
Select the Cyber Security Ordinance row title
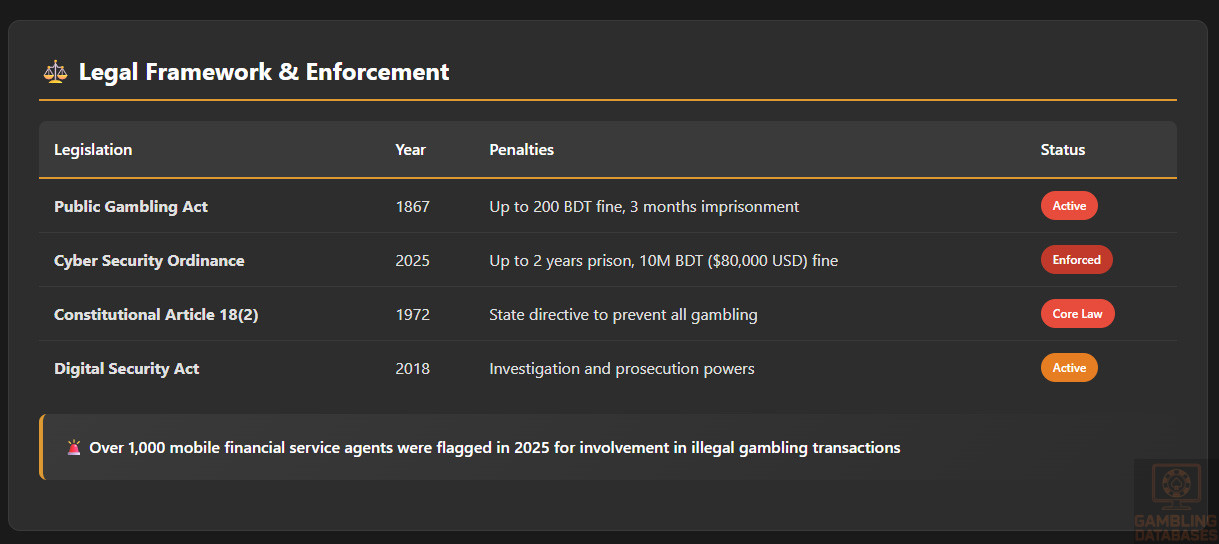(149, 261)
